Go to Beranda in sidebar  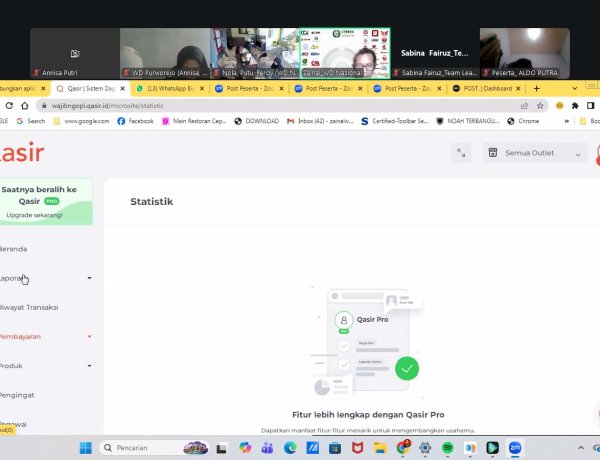[13, 249]
